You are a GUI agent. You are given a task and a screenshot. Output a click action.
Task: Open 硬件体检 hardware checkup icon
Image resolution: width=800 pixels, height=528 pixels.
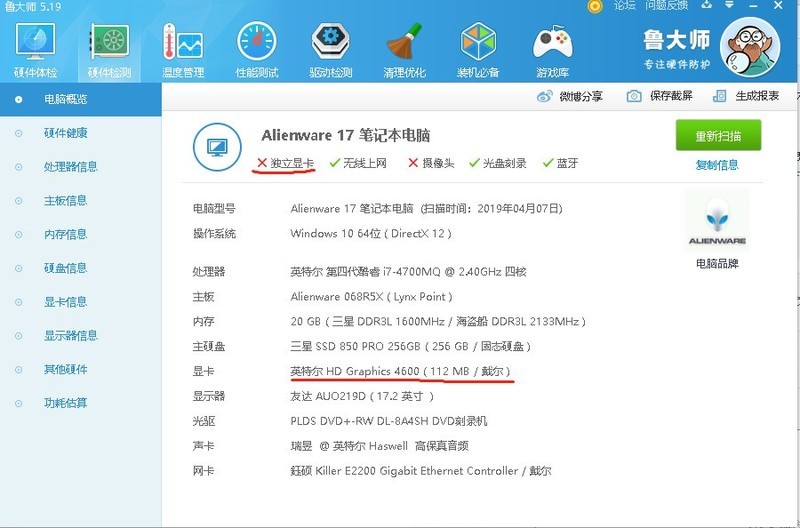tap(36, 46)
